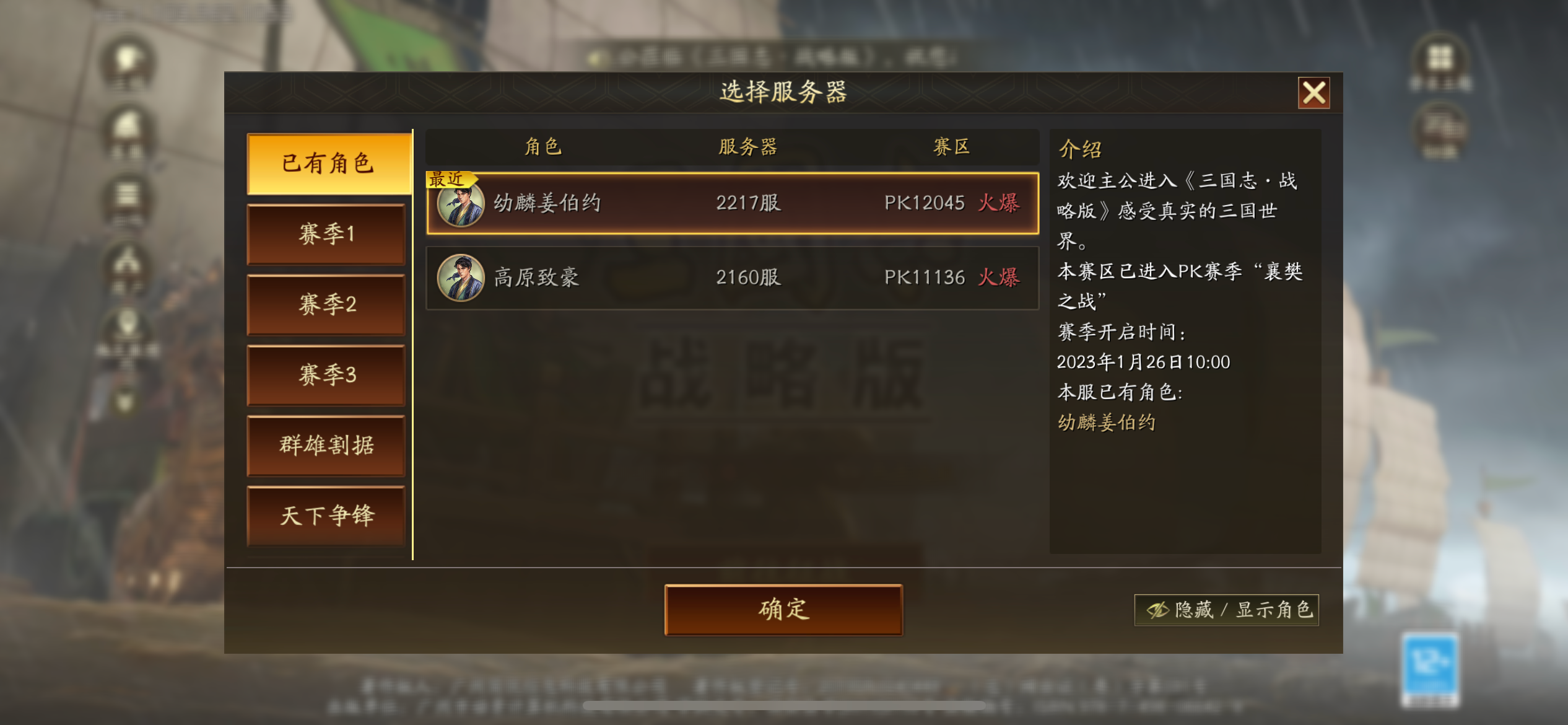This screenshot has height=725, width=1568.
Task: Click the second left sidebar icon
Action: 128,131
